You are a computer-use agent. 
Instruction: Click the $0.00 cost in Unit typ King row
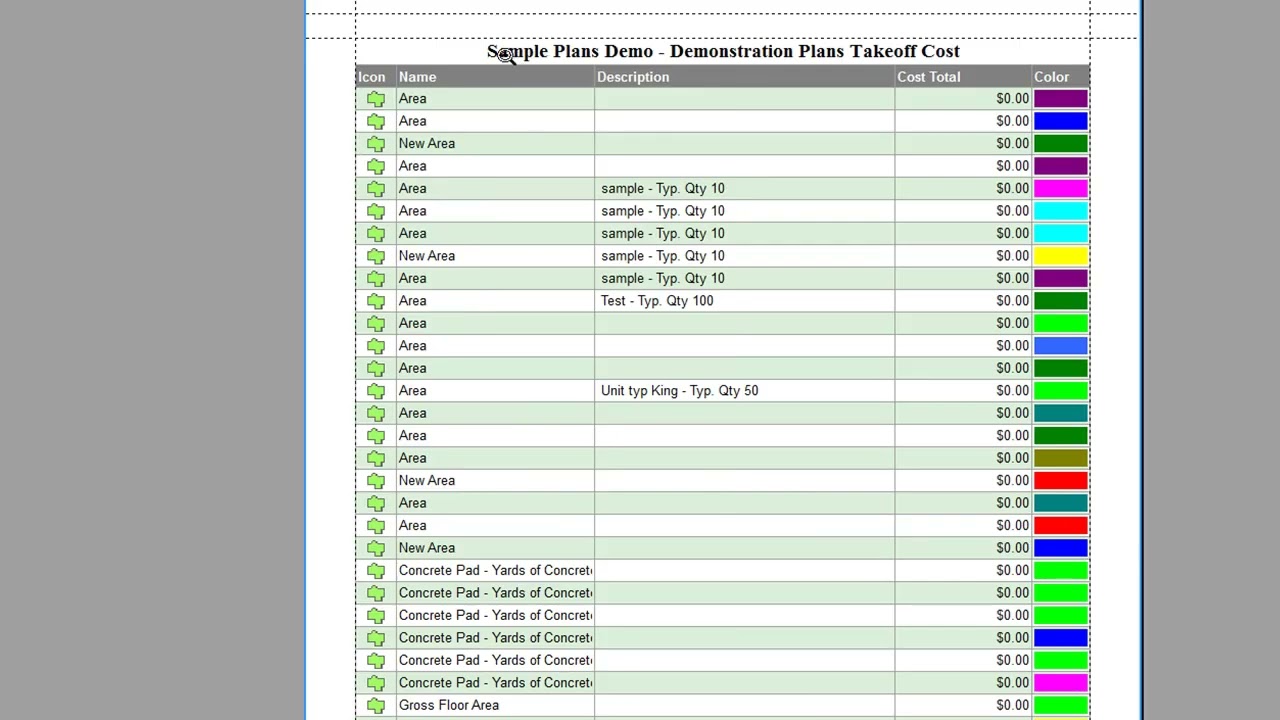point(1012,391)
